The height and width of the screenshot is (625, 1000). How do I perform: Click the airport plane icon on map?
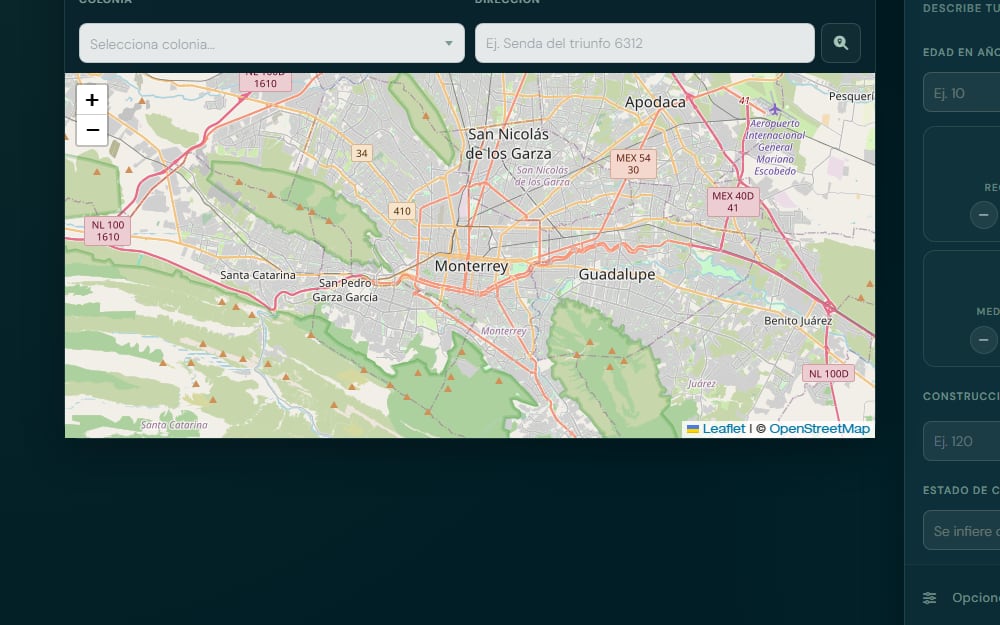point(774,109)
